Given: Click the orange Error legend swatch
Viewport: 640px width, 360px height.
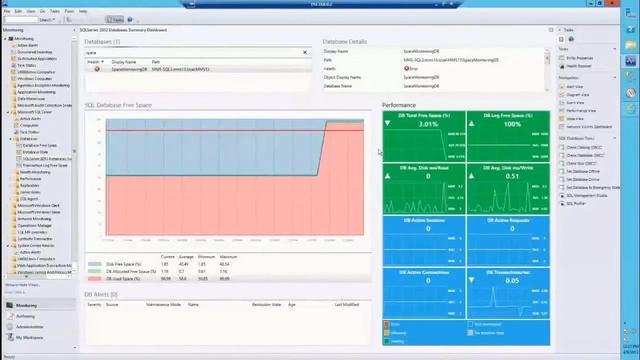Looking at the screenshot, I should [x=387, y=324].
